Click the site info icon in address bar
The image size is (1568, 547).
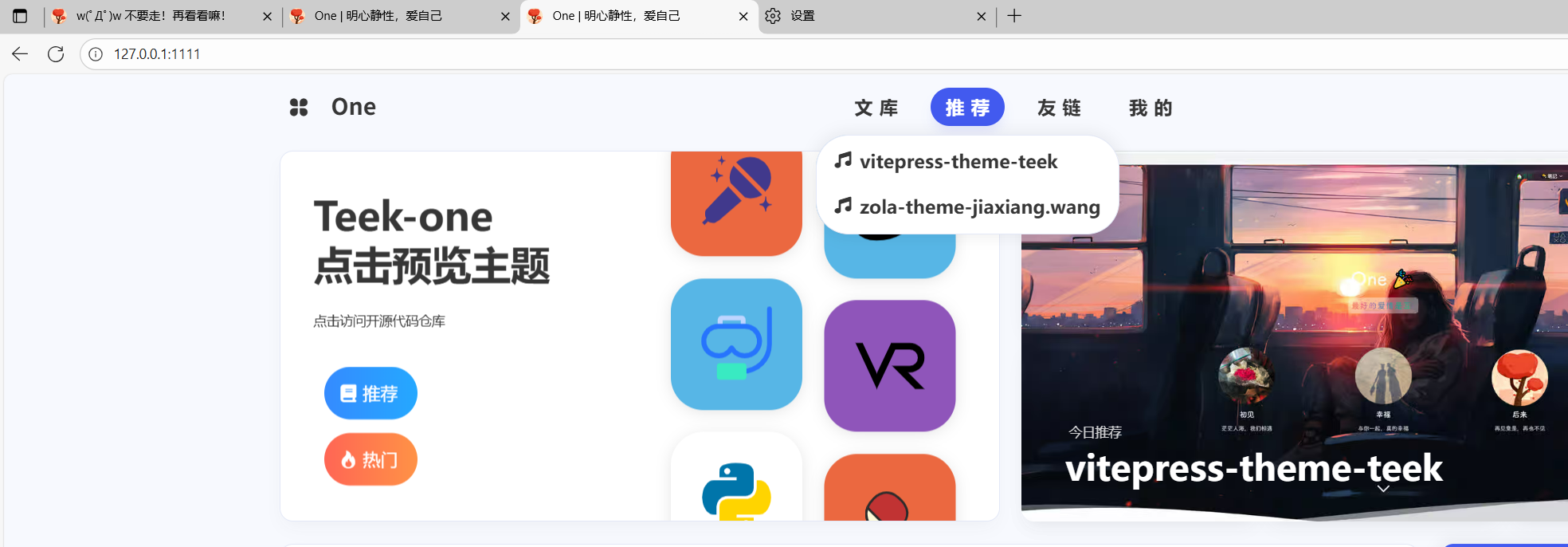point(96,54)
